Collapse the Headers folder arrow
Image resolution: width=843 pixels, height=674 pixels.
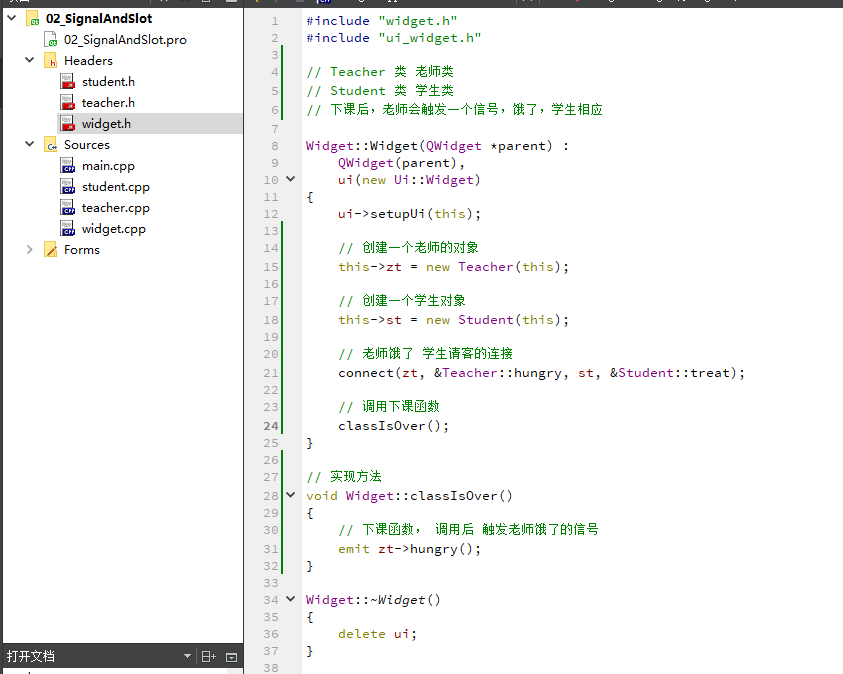(30, 60)
